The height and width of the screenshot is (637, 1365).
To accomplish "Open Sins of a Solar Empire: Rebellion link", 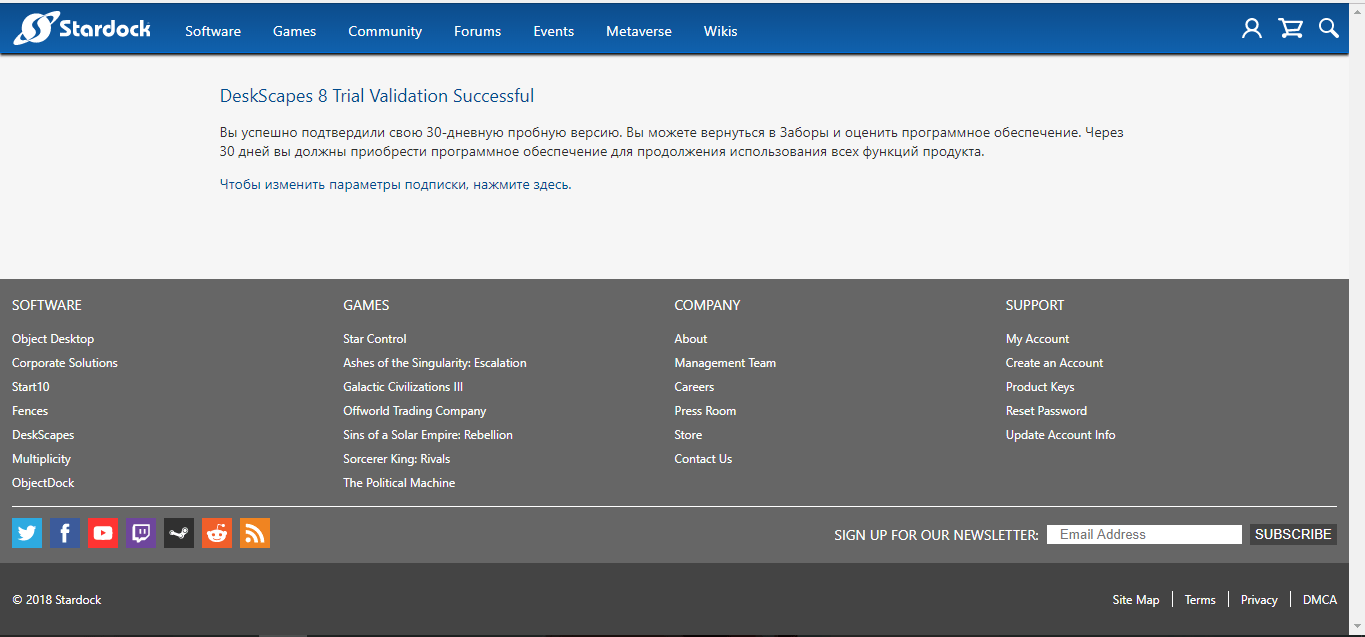I will (428, 435).
